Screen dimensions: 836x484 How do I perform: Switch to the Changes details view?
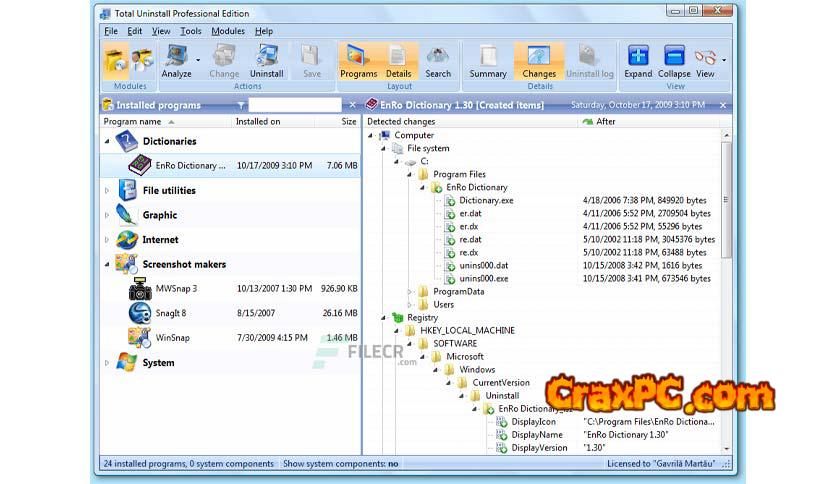coord(539,61)
